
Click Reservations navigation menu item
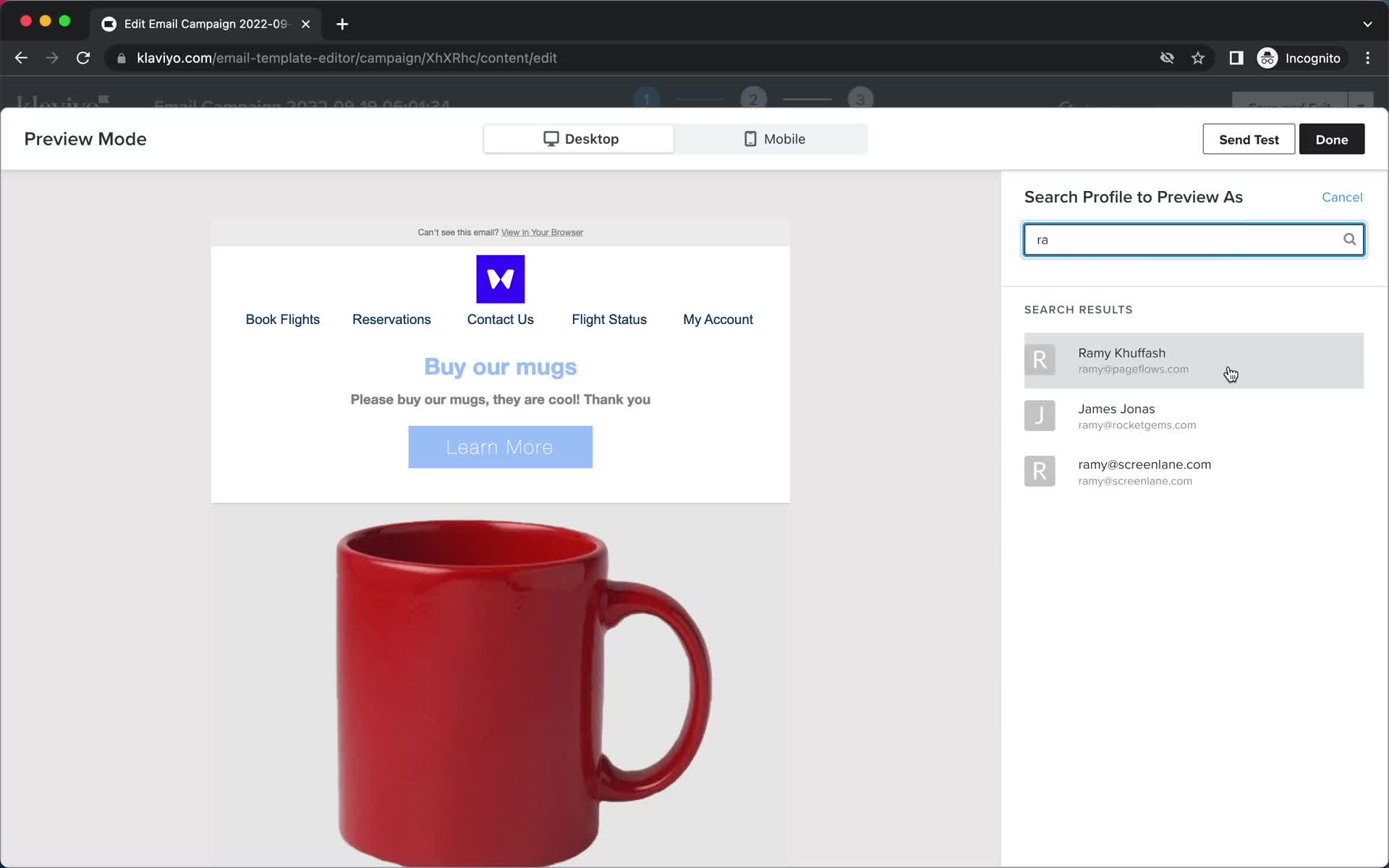click(391, 319)
